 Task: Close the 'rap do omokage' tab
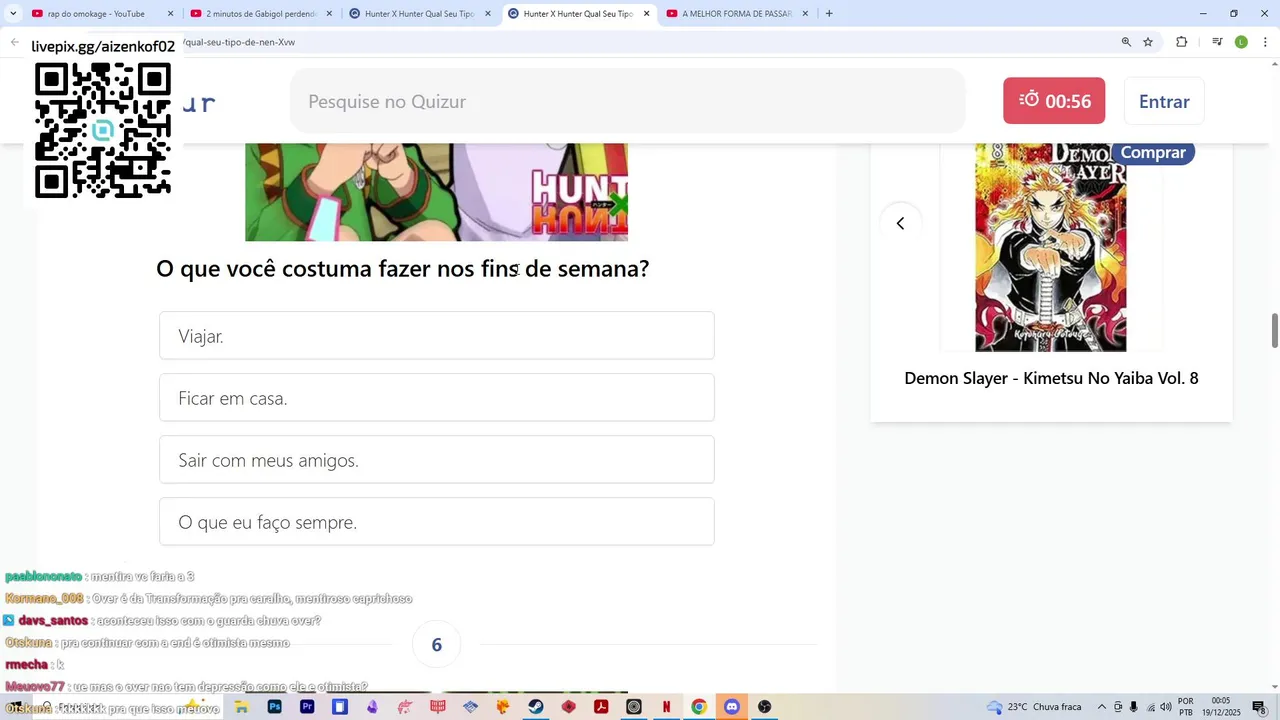coord(170,14)
